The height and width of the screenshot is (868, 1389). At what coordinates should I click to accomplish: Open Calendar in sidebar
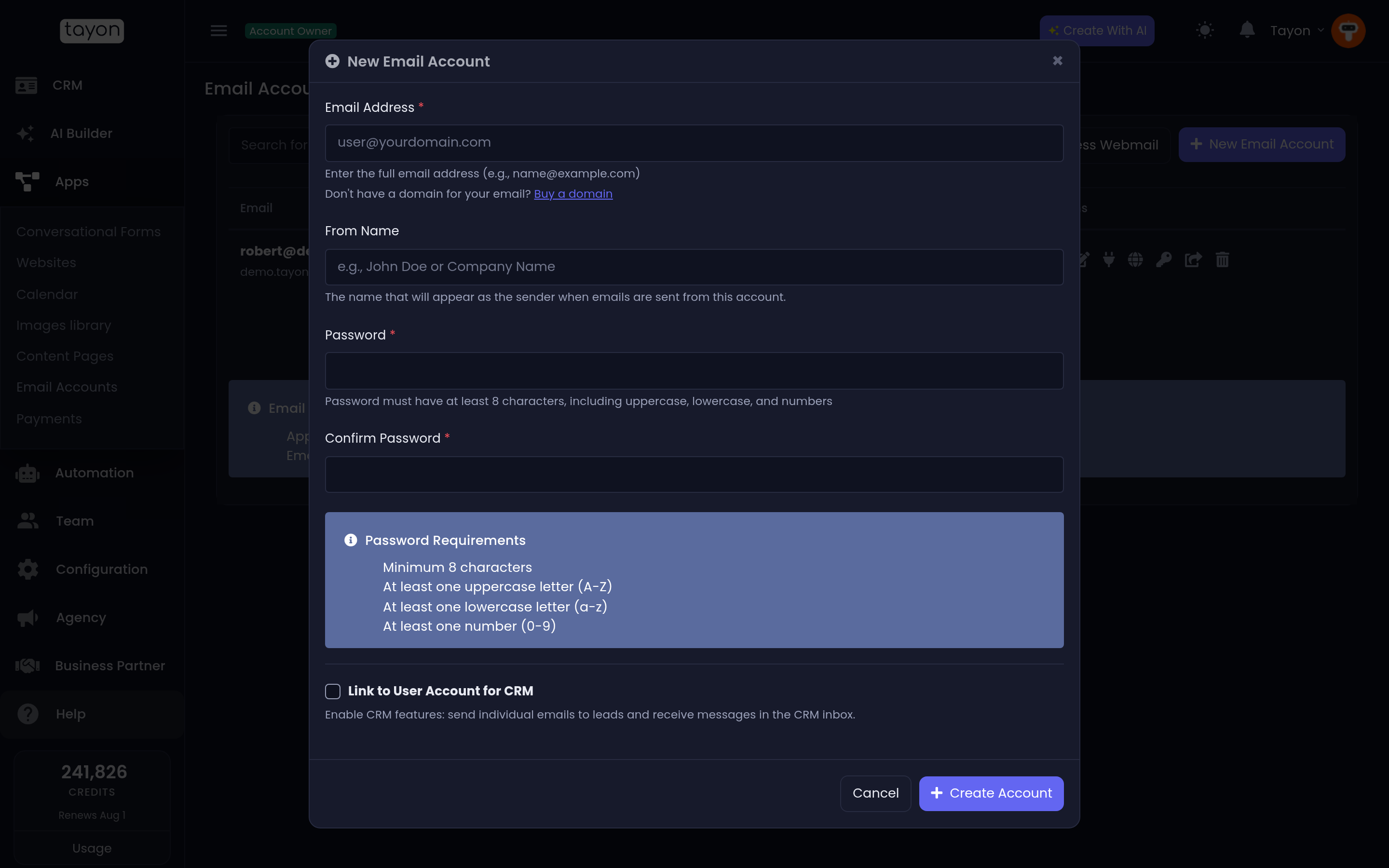click(46, 294)
